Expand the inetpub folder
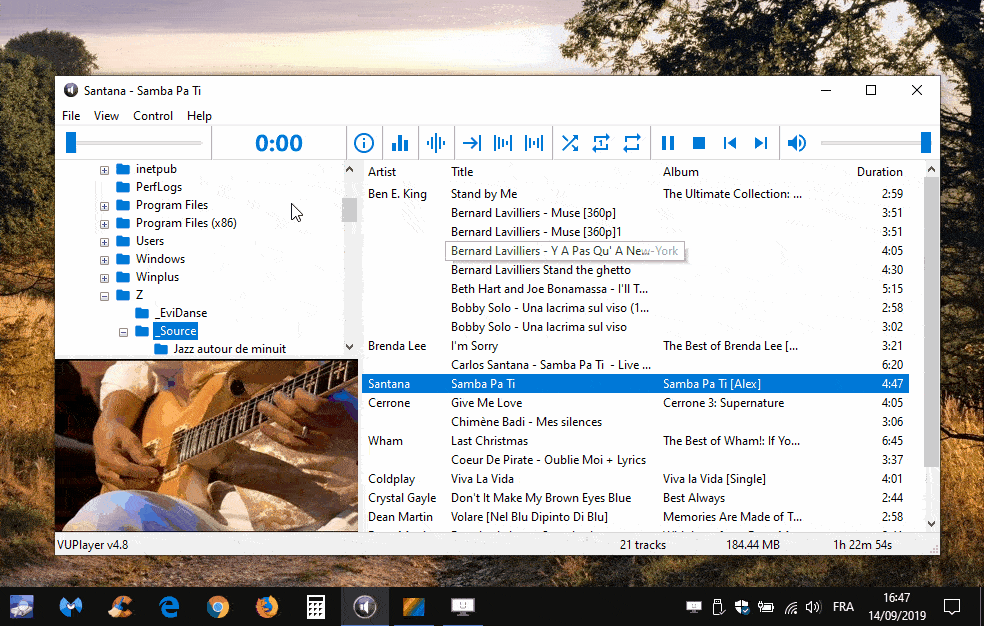 pyautogui.click(x=104, y=170)
